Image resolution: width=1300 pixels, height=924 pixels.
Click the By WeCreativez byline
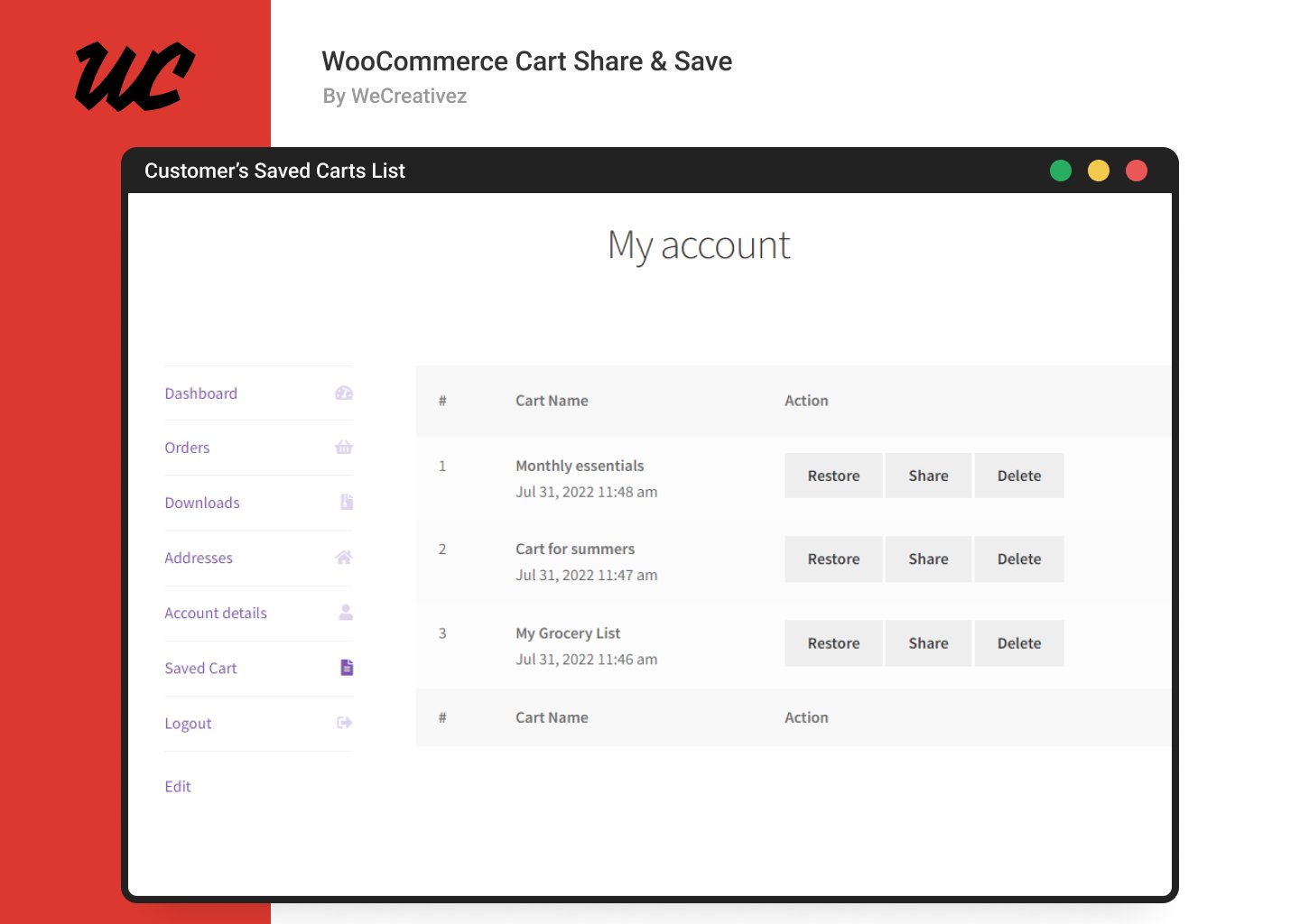coord(395,96)
